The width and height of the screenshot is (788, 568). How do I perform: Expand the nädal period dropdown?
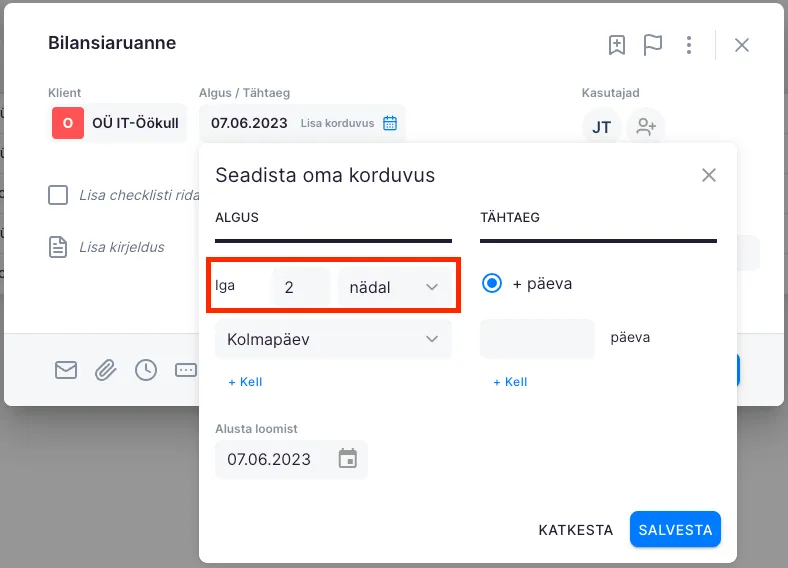(x=394, y=287)
